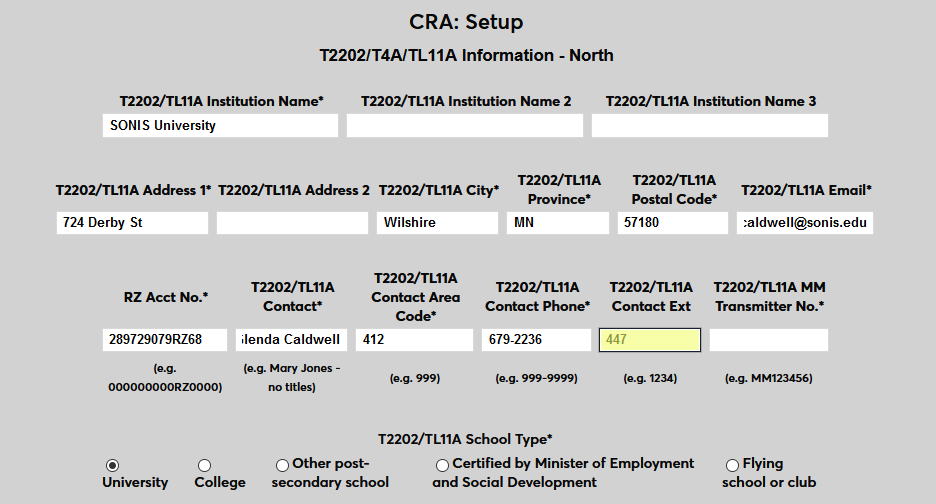Focus the empty MM Transmitter No. field
Screen dimensions: 936x504
(x=769, y=340)
